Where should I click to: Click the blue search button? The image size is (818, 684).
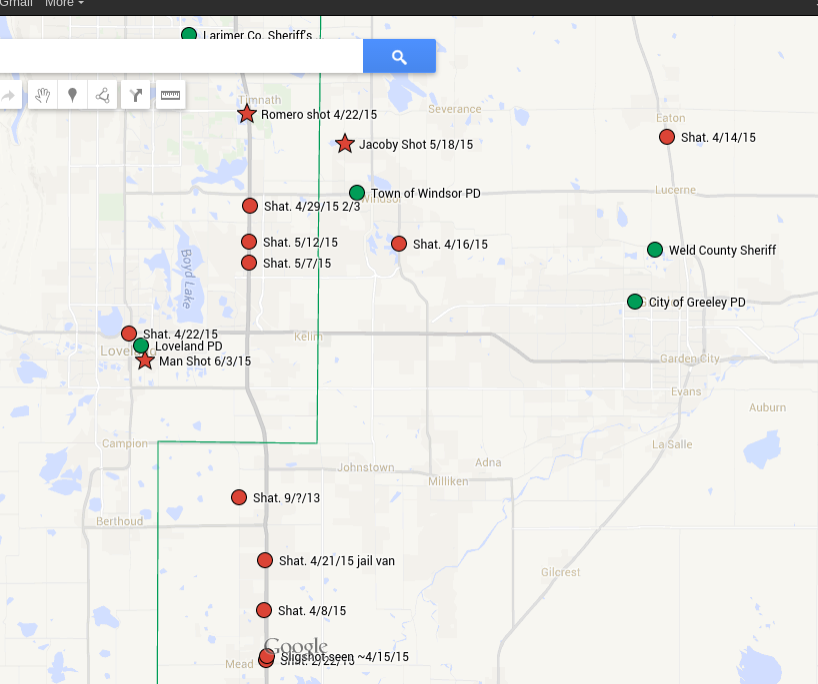(399, 57)
